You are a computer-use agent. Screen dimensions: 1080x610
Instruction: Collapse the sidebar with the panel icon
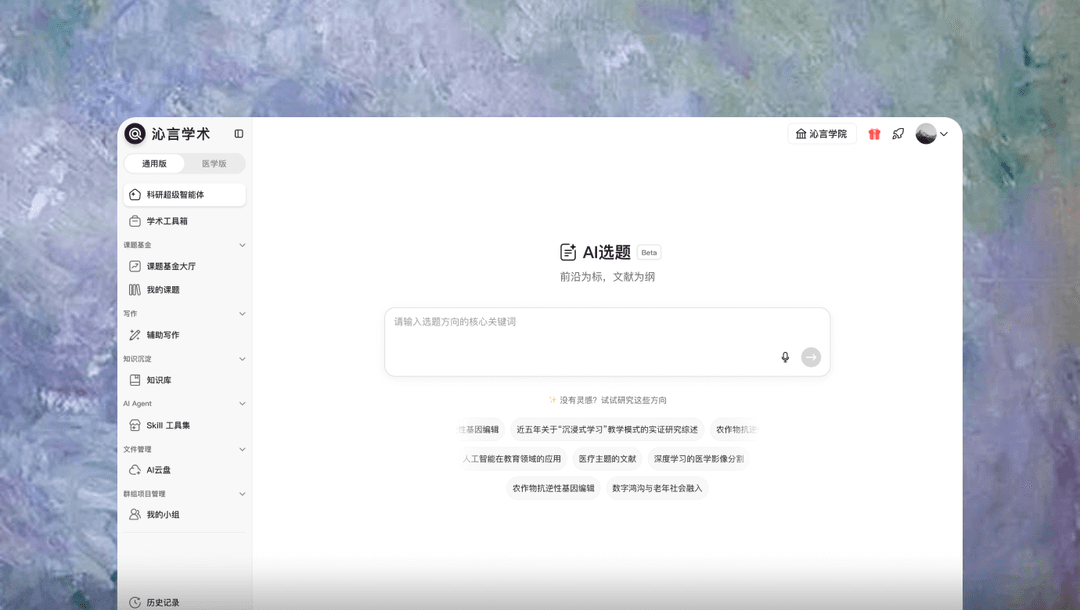click(x=239, y=134)
